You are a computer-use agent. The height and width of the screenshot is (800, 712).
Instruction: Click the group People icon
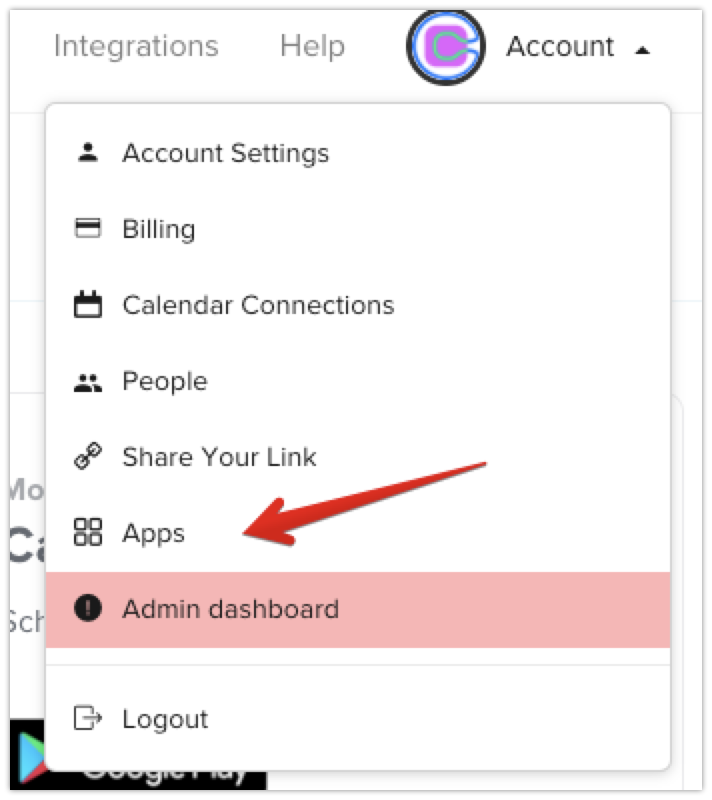click(x=88, y=383)
